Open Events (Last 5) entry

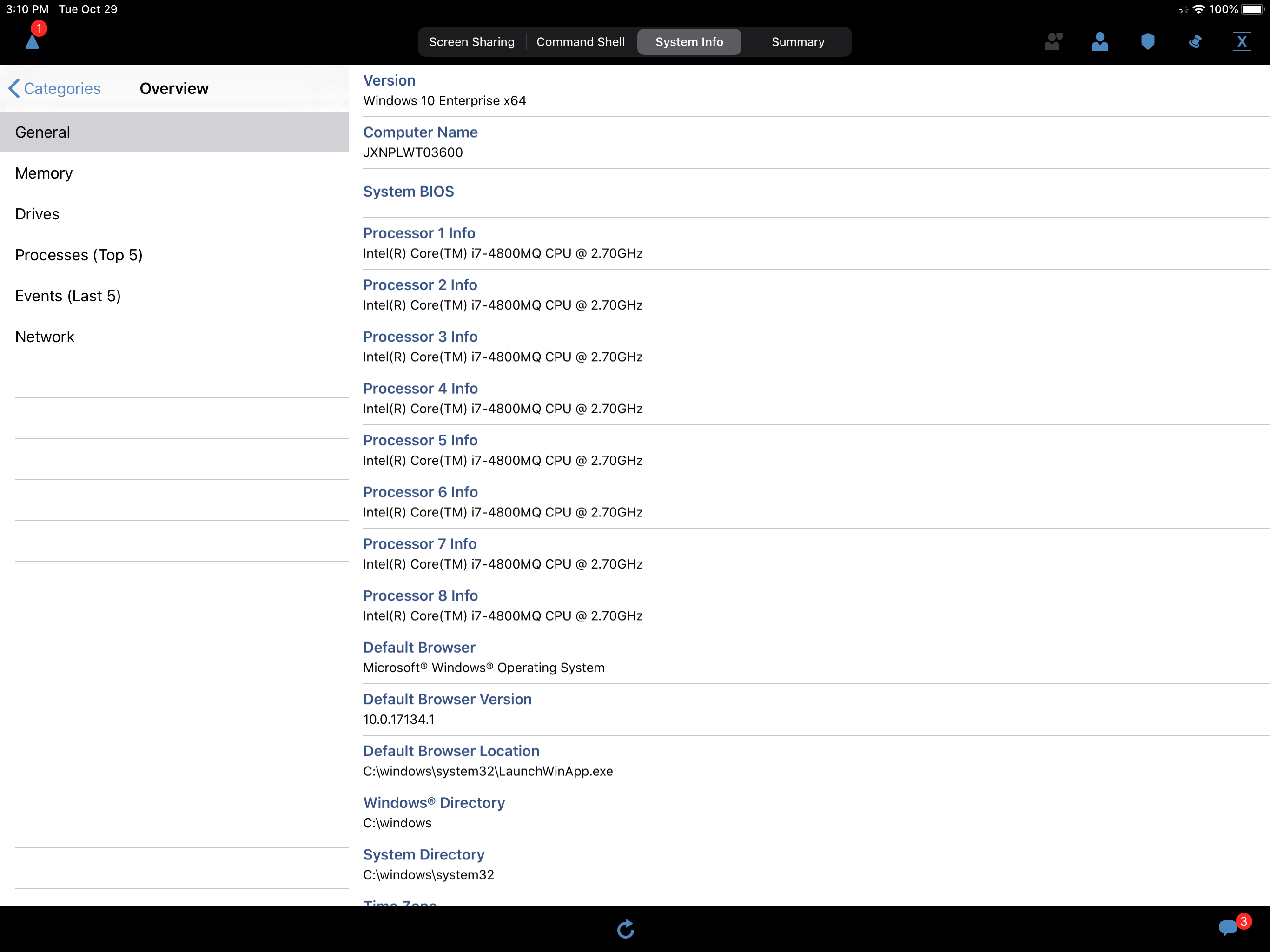pos(174,296)
